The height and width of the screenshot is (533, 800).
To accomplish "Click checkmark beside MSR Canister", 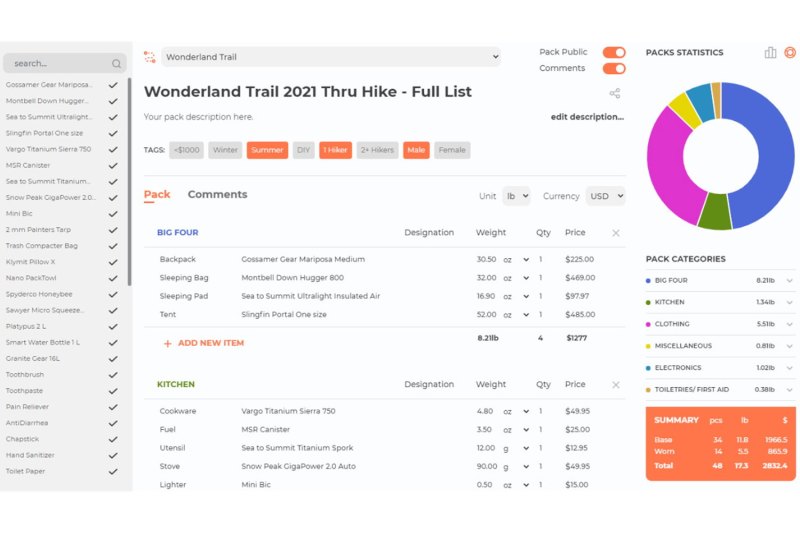I will 113,166.
